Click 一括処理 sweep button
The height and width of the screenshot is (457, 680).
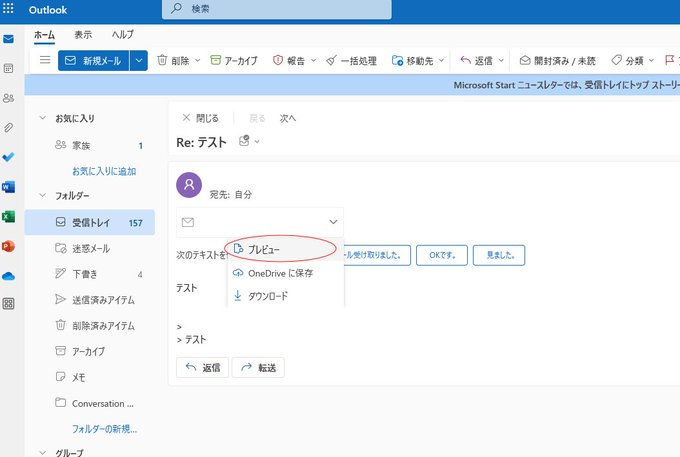click(x=352, y=60)
